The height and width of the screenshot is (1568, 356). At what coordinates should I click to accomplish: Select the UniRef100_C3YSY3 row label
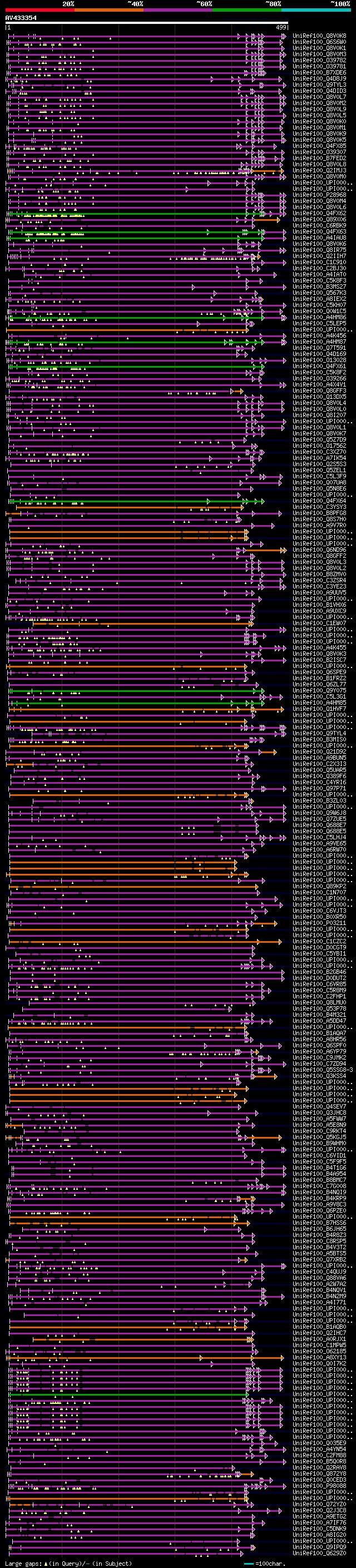[319, 507]
